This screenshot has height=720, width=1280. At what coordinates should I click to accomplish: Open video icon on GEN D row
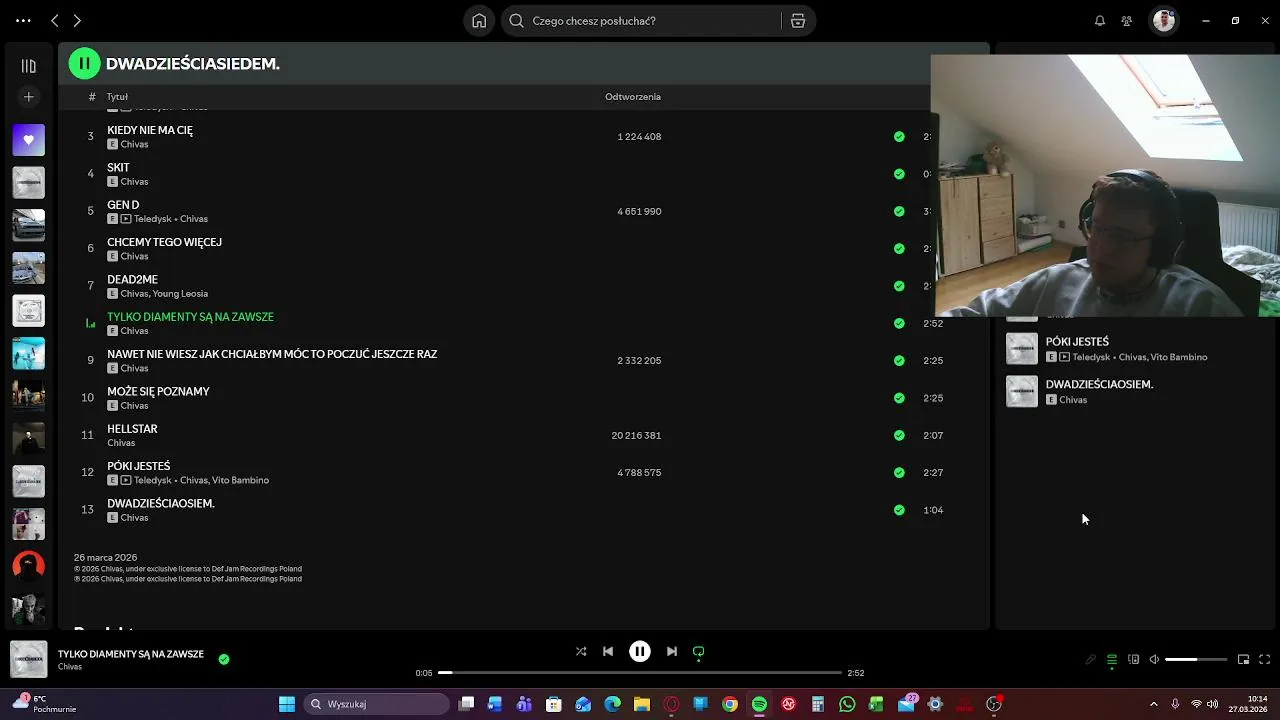[126, 219]
